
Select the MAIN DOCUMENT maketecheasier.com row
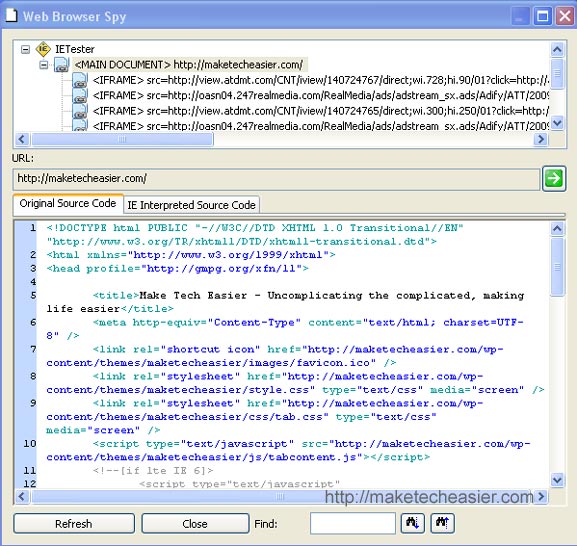coord(189,65)
